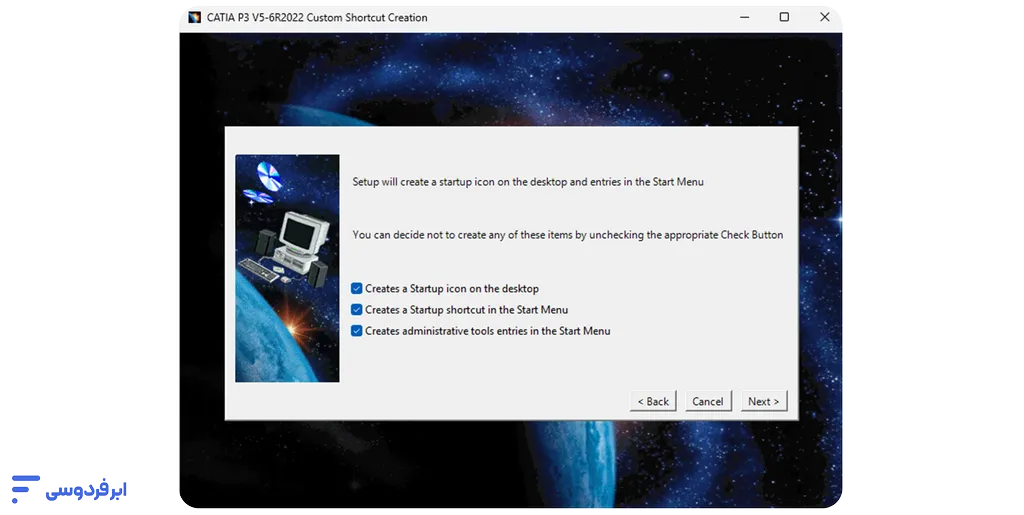
Task: Click the CATIA icon in the title bar
Action: point(194,17)
